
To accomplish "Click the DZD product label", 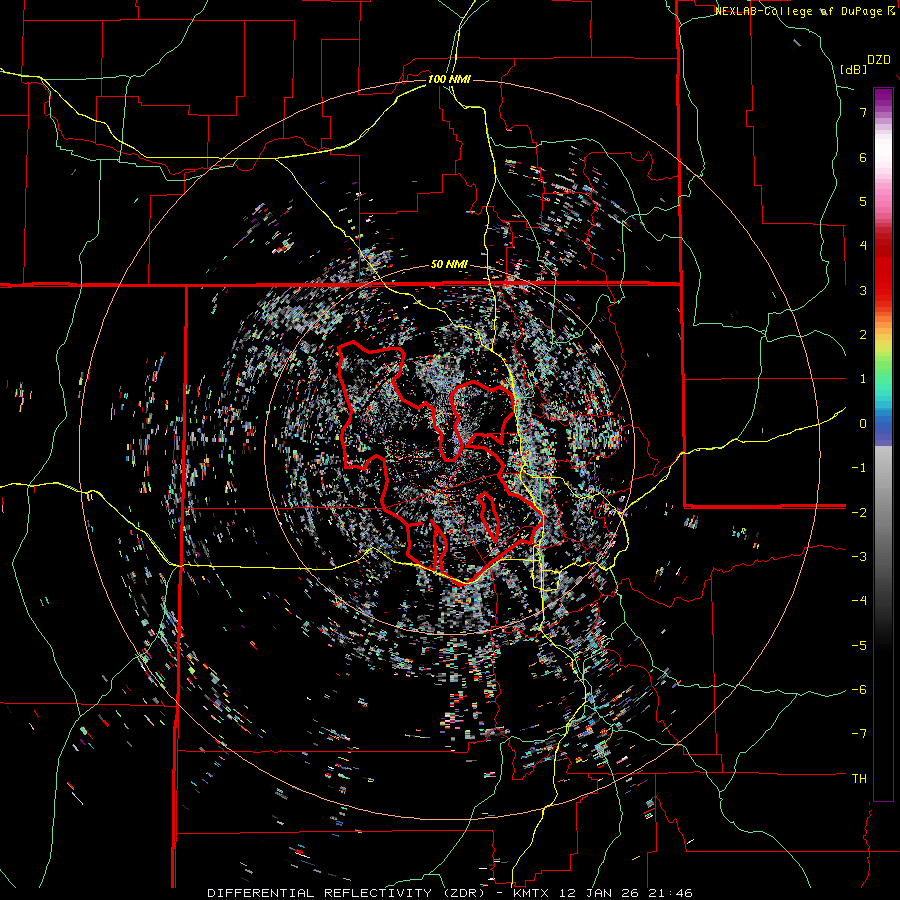I will (879, 60).
